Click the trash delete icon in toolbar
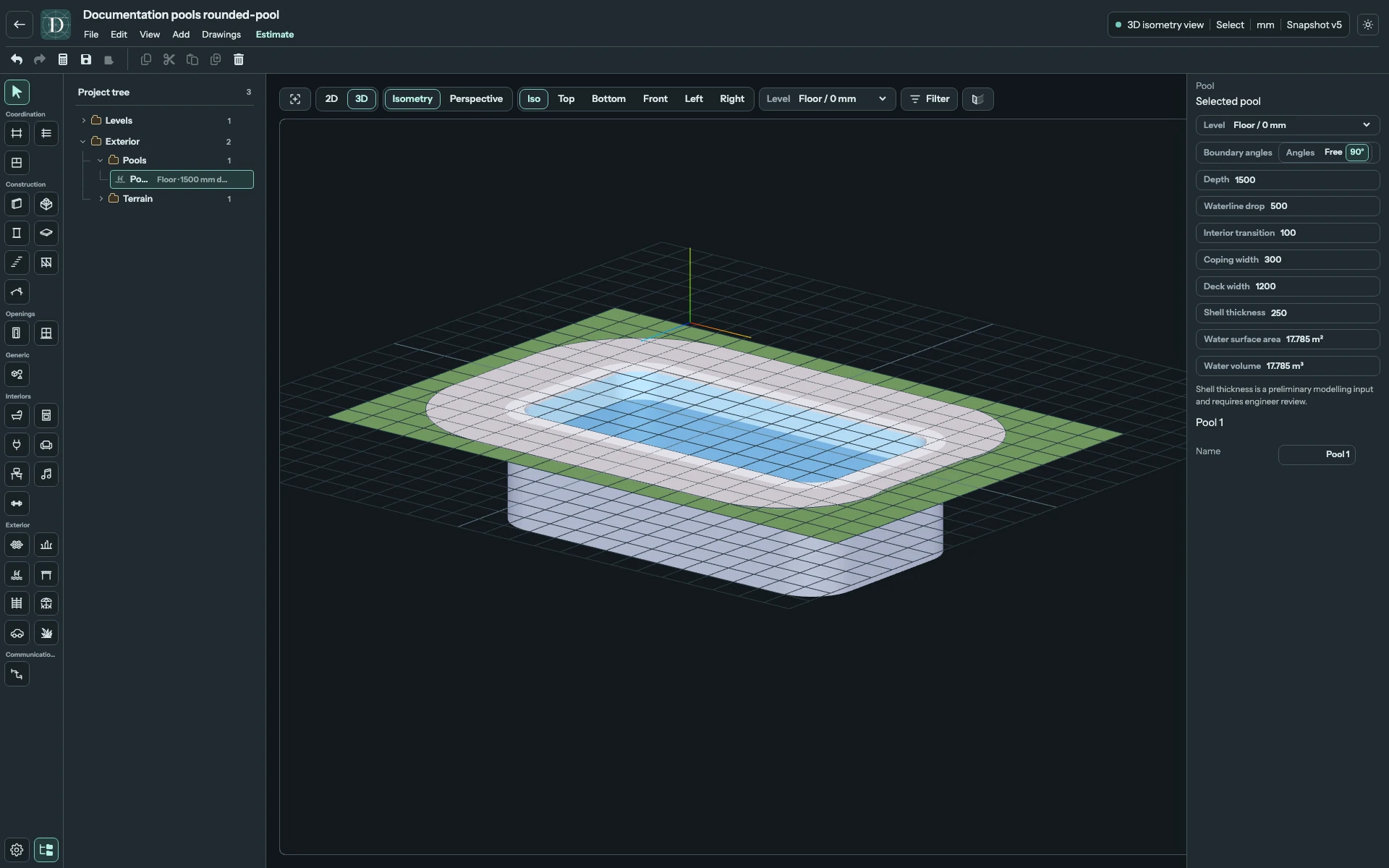 (239, 59)
